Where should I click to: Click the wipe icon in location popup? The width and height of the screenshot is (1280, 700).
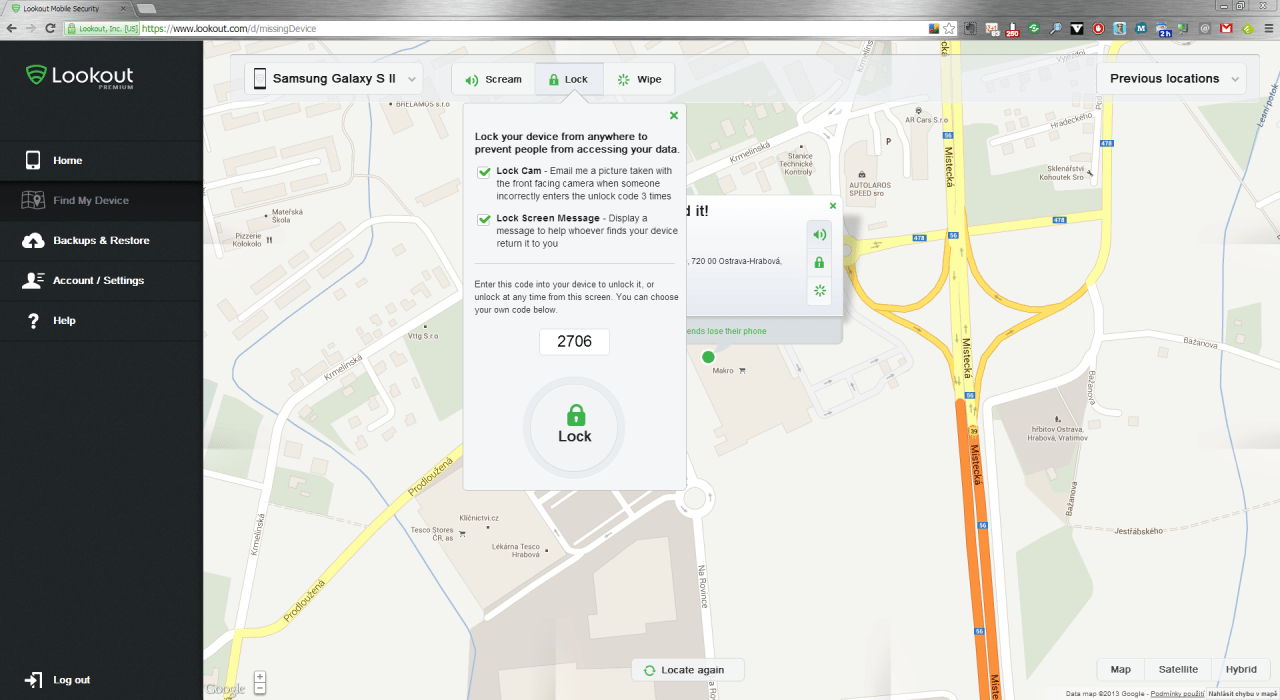819,291
